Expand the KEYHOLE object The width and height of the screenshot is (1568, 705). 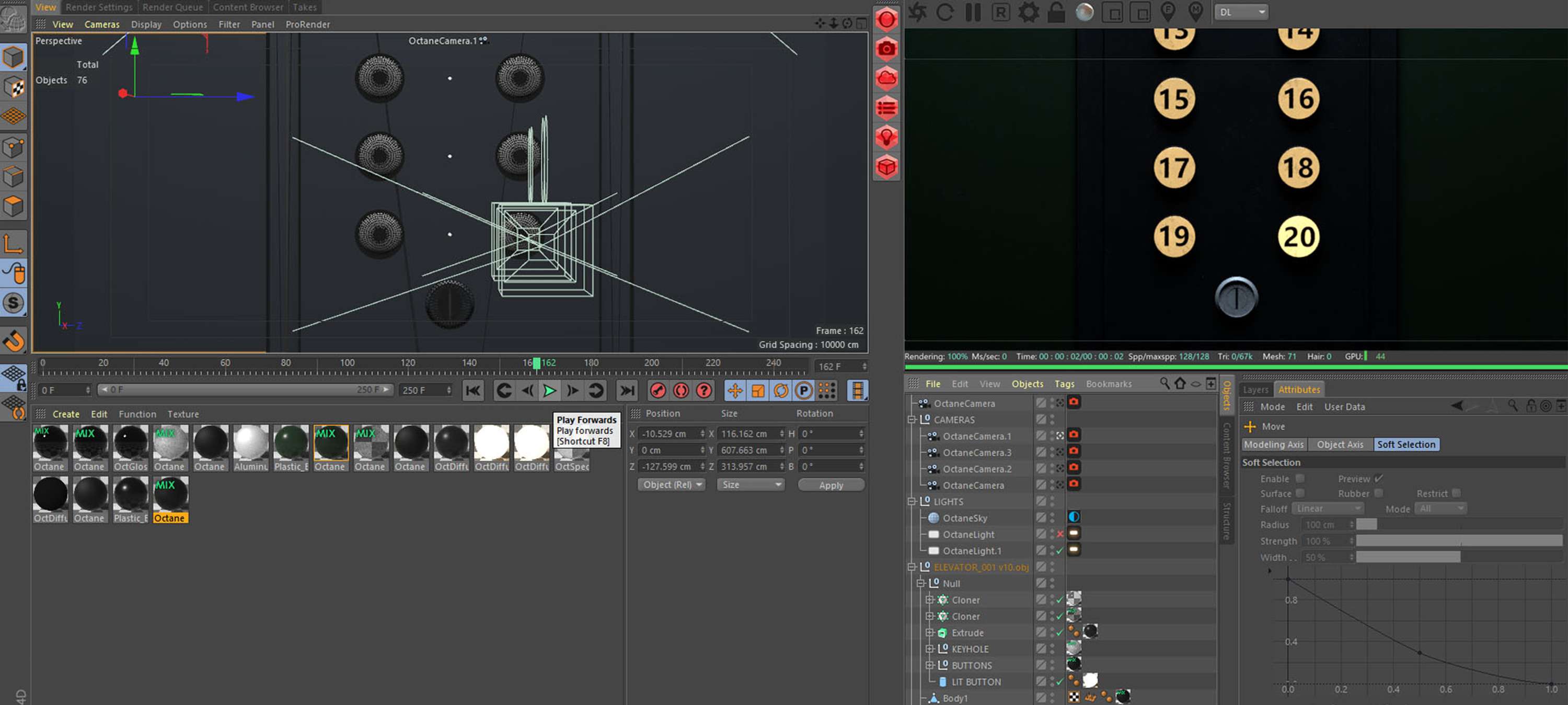point(929,649)
